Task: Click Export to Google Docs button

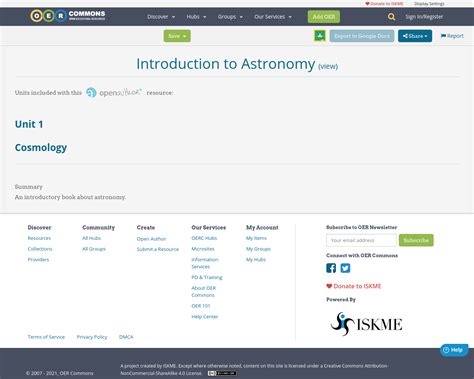Action: coord(362,36)
